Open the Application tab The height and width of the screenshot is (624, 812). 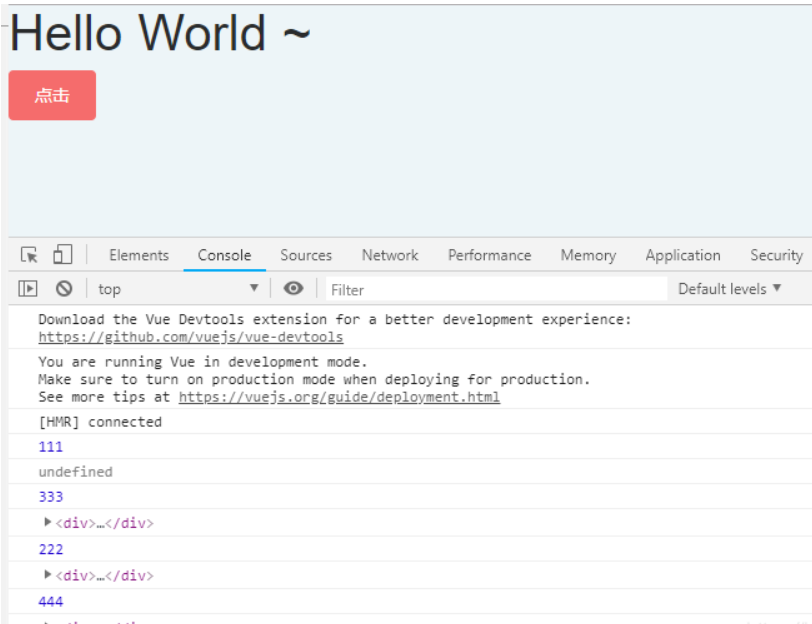pyautogui.click(x=683, y=255)
